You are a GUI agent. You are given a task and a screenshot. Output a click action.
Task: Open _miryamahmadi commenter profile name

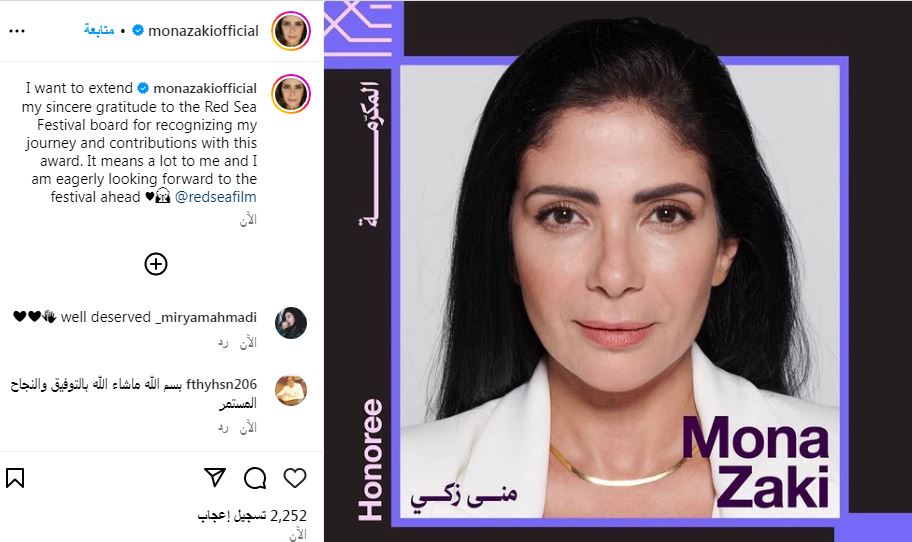click(x=206, y=317)
